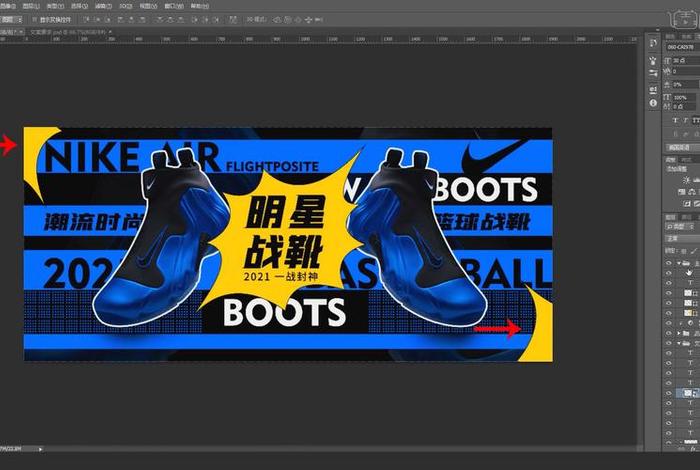Click the Hue/Saturation adjustment icon
The height and width of the screenshot is (470, 700).
coord(682,192)
